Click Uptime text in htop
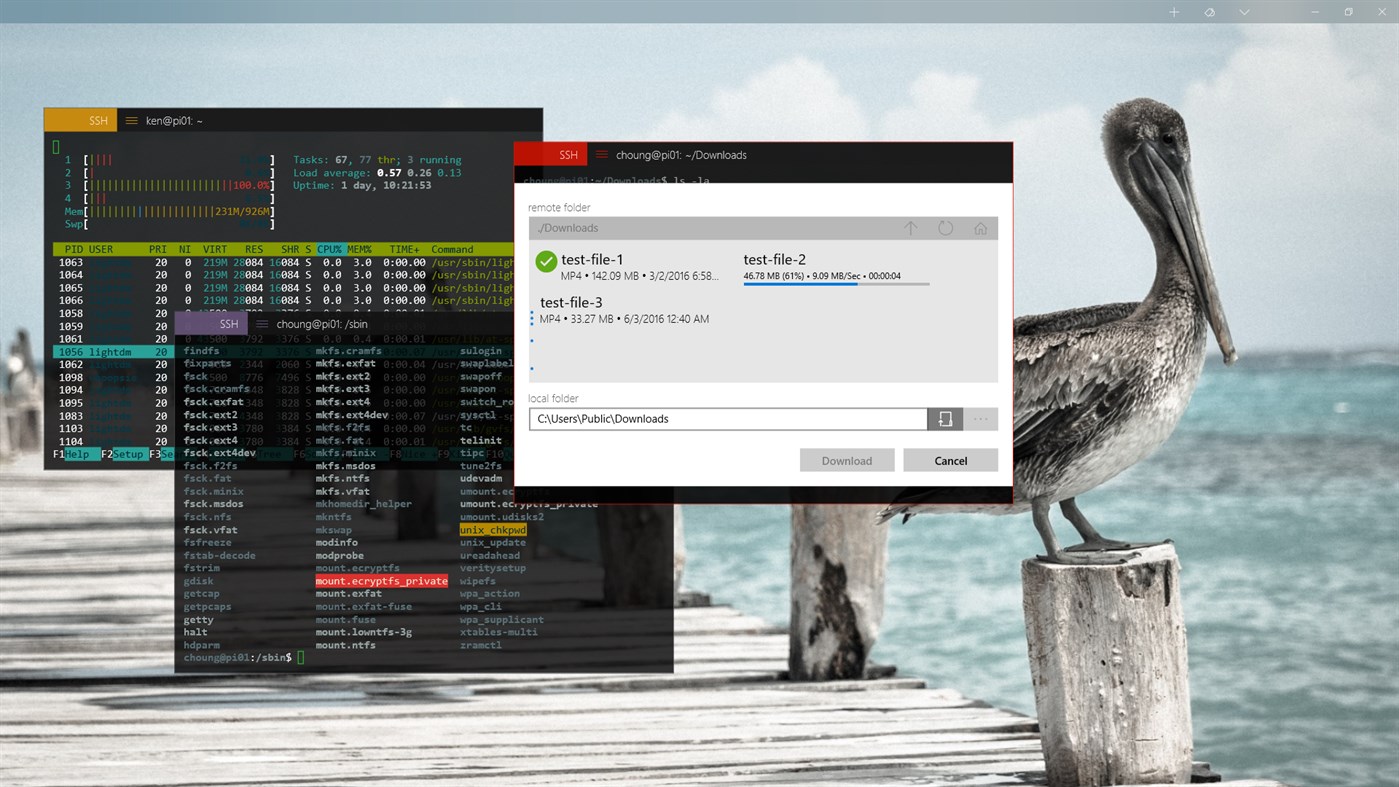This screenshot has width=1399, height=787. click(362, 185)
